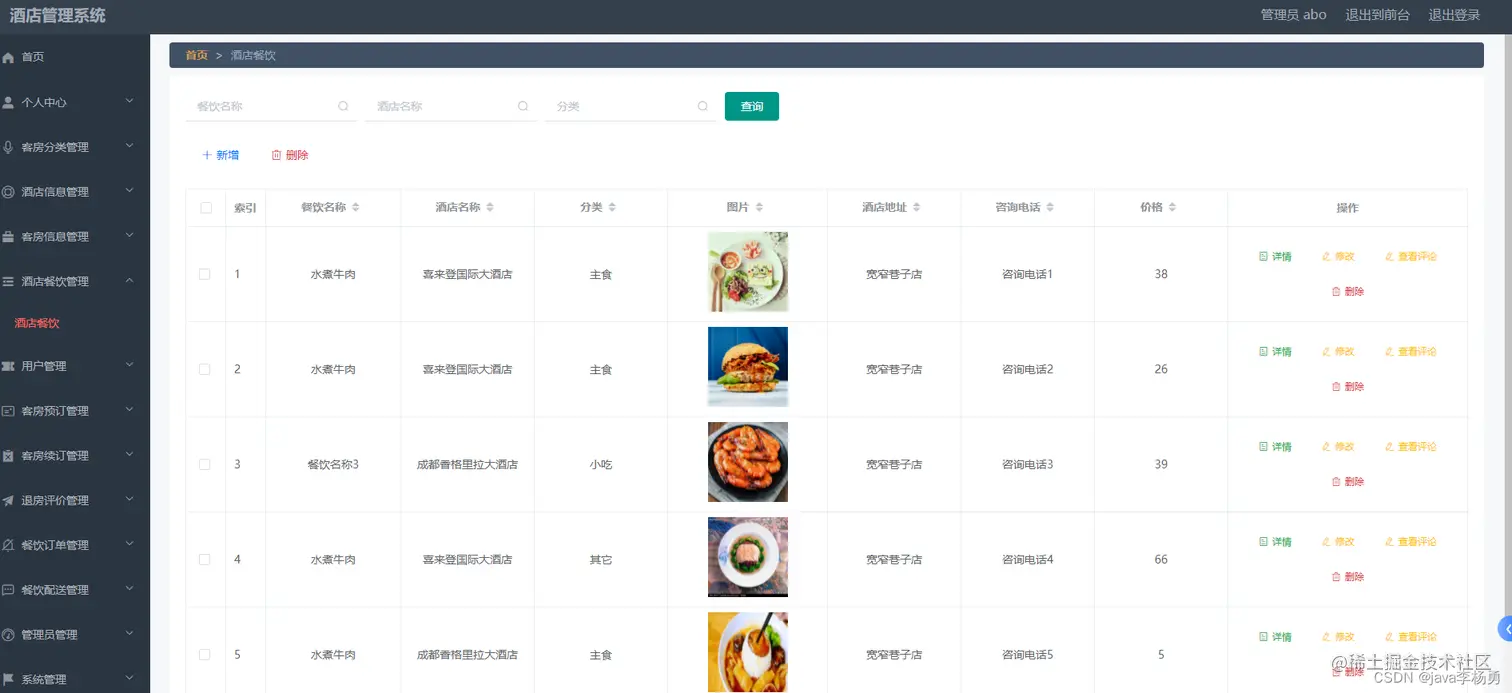Click the 新增 add button
This screenshot has height=693, width=1512.
click(x=220, y=155)
